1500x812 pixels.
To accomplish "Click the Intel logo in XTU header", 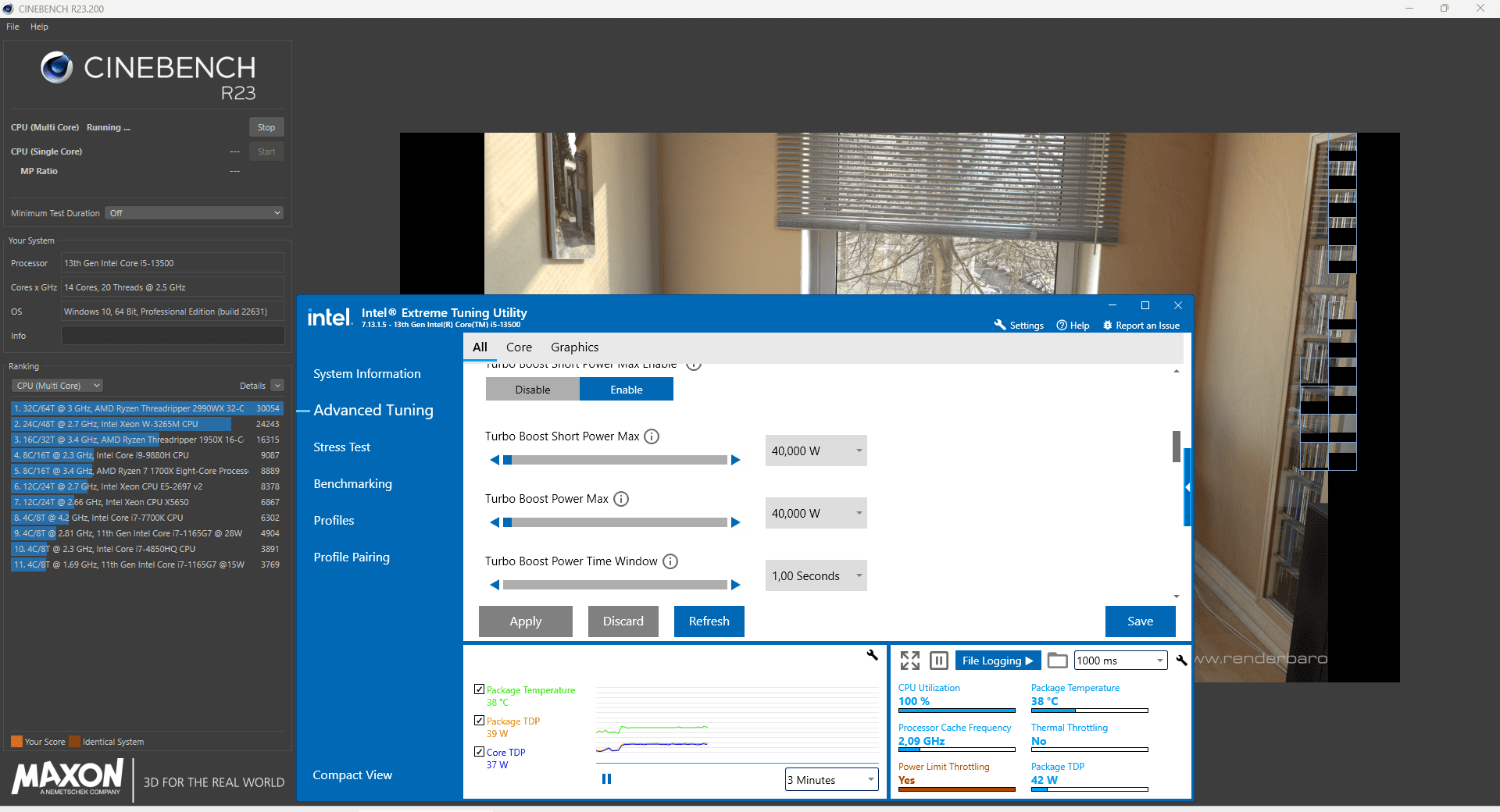I will point(329,317).
